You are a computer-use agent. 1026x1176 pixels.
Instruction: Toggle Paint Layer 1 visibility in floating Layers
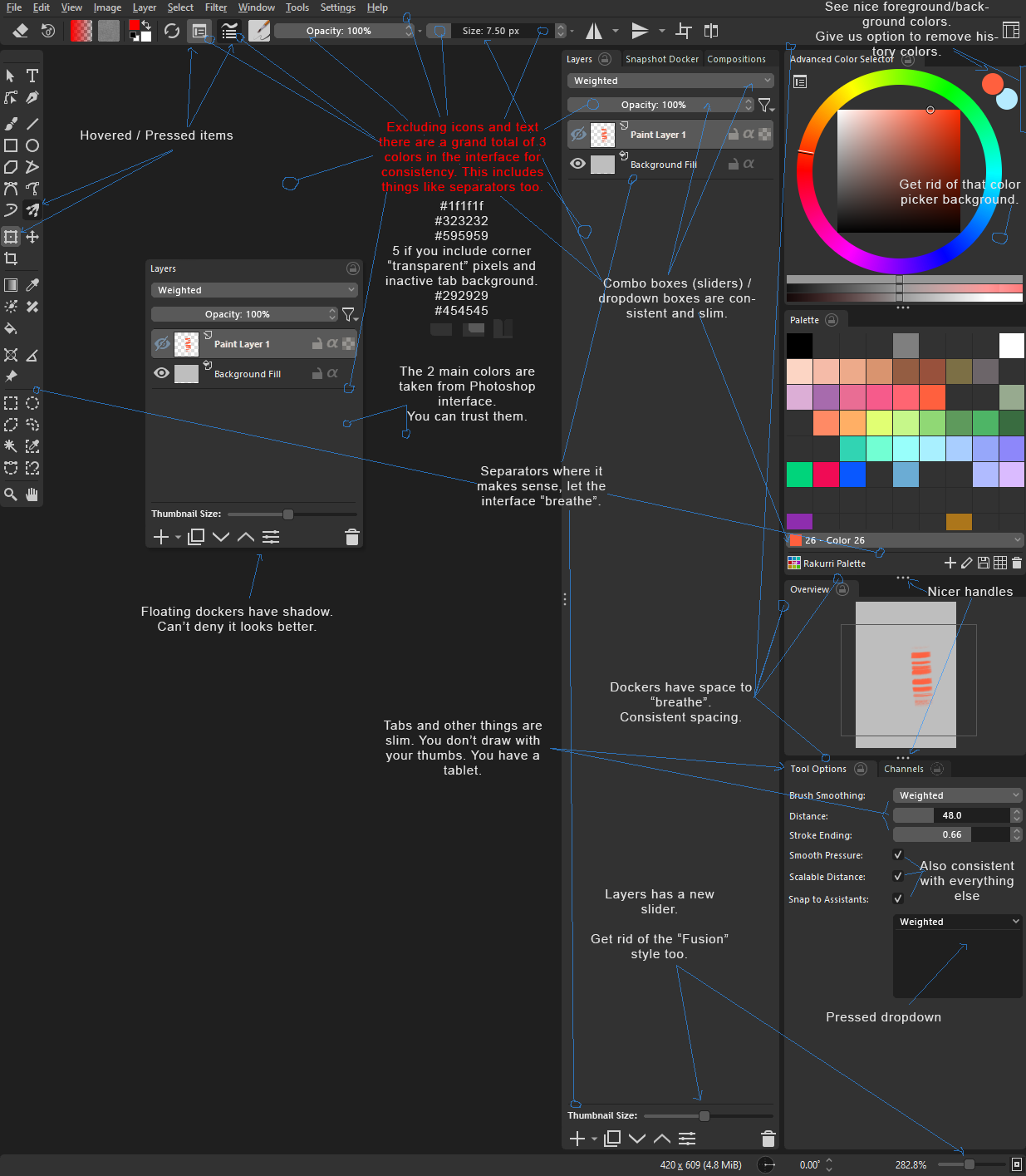tap(163, 343)
